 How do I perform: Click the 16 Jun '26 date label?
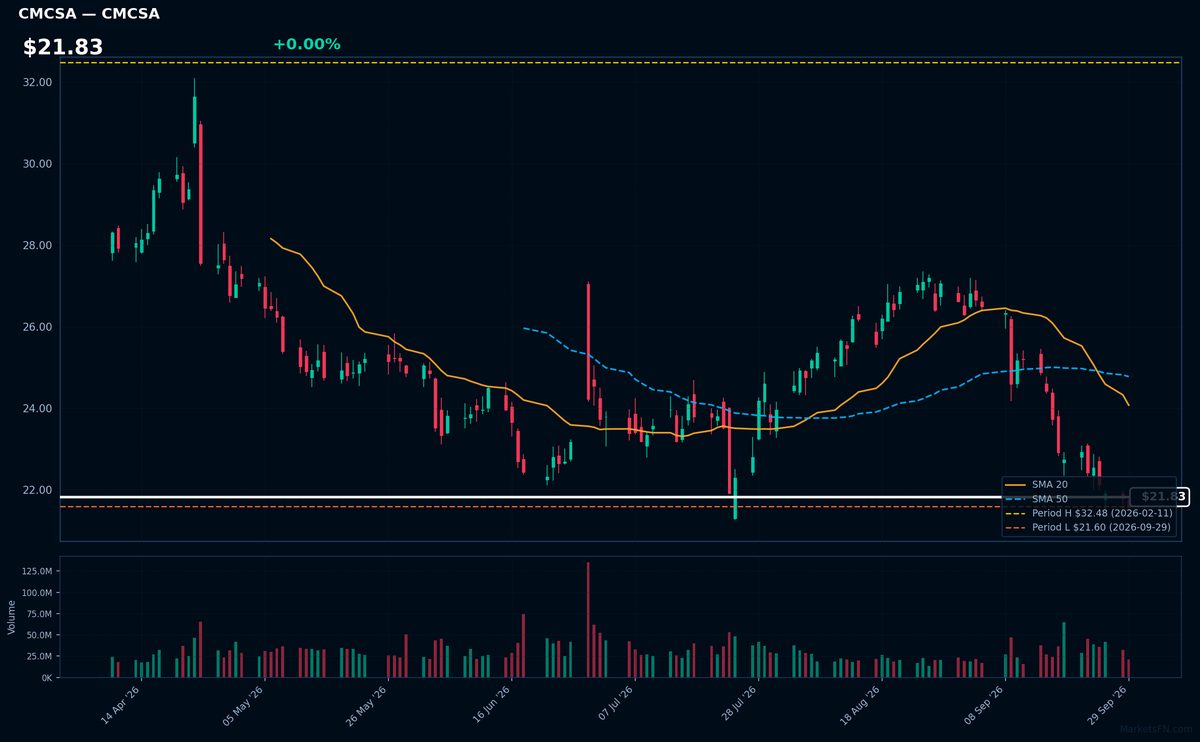click(x=490, y=705)
